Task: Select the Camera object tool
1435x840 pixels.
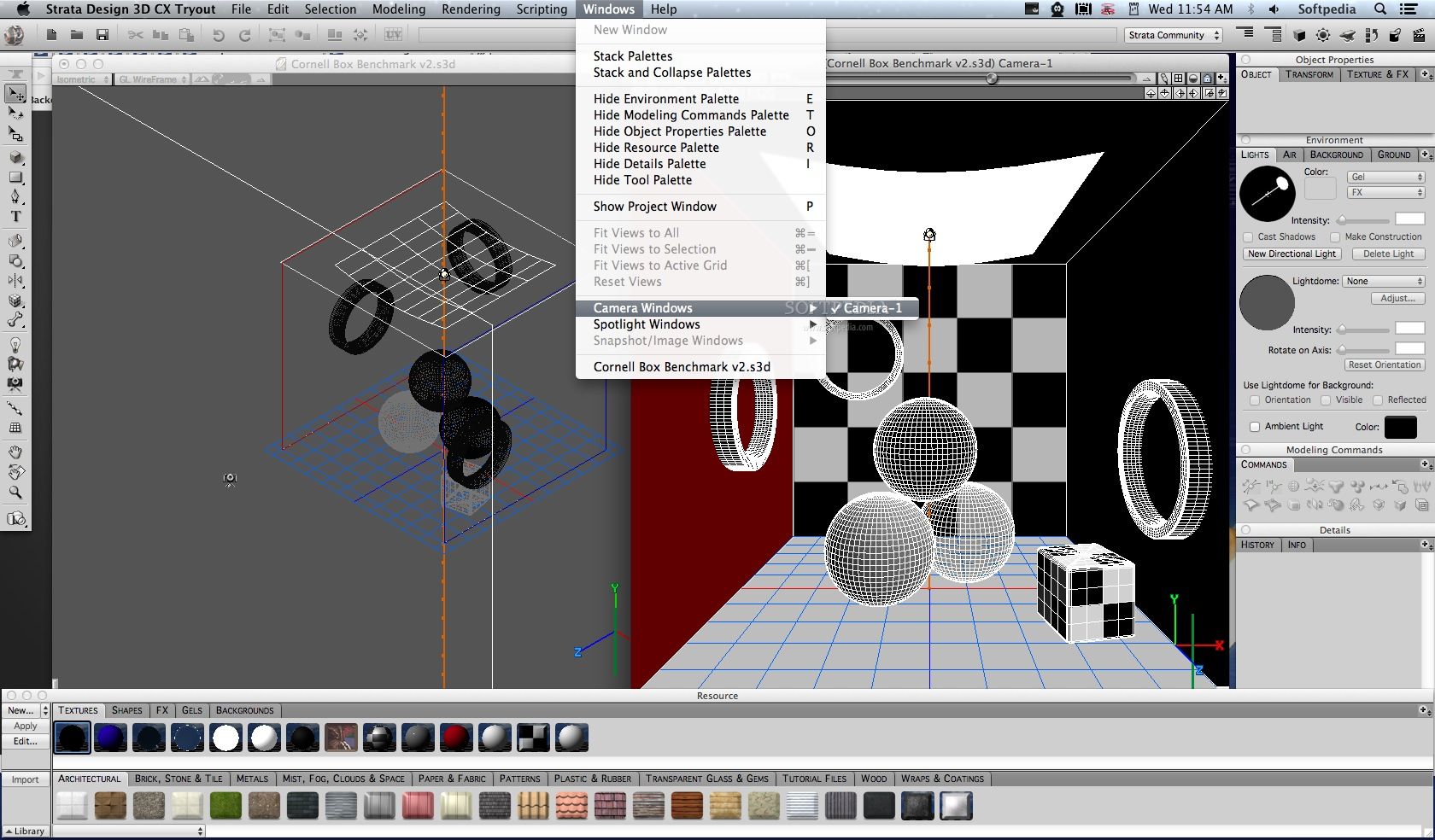Action: [15, 383]
